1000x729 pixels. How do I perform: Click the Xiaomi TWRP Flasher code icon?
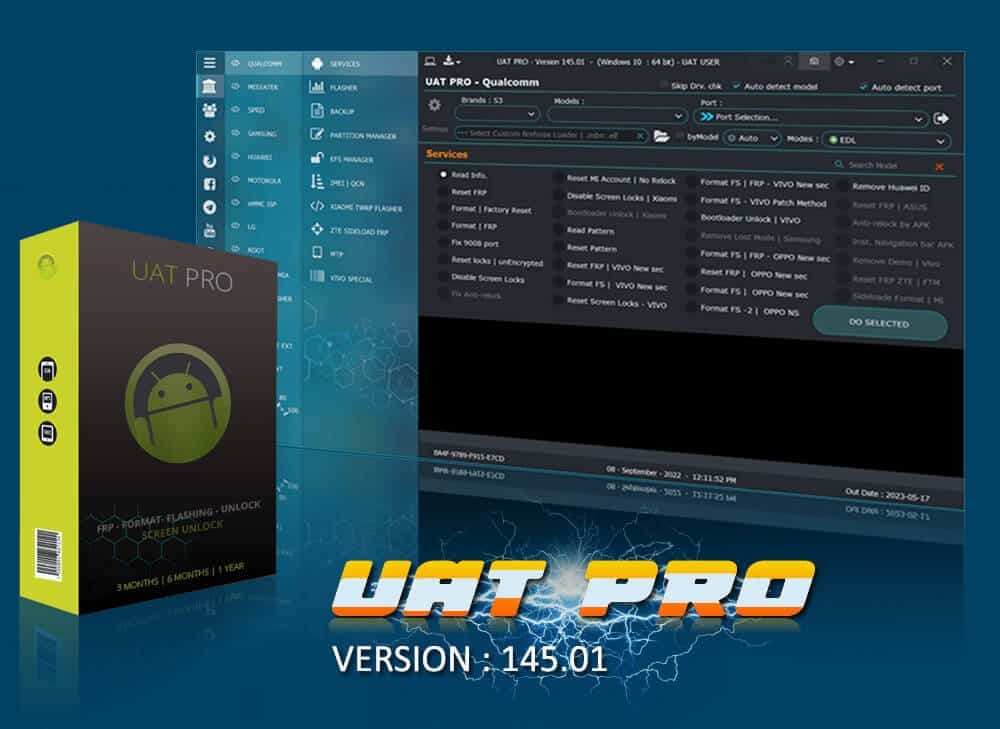click(x=317, y=206)
